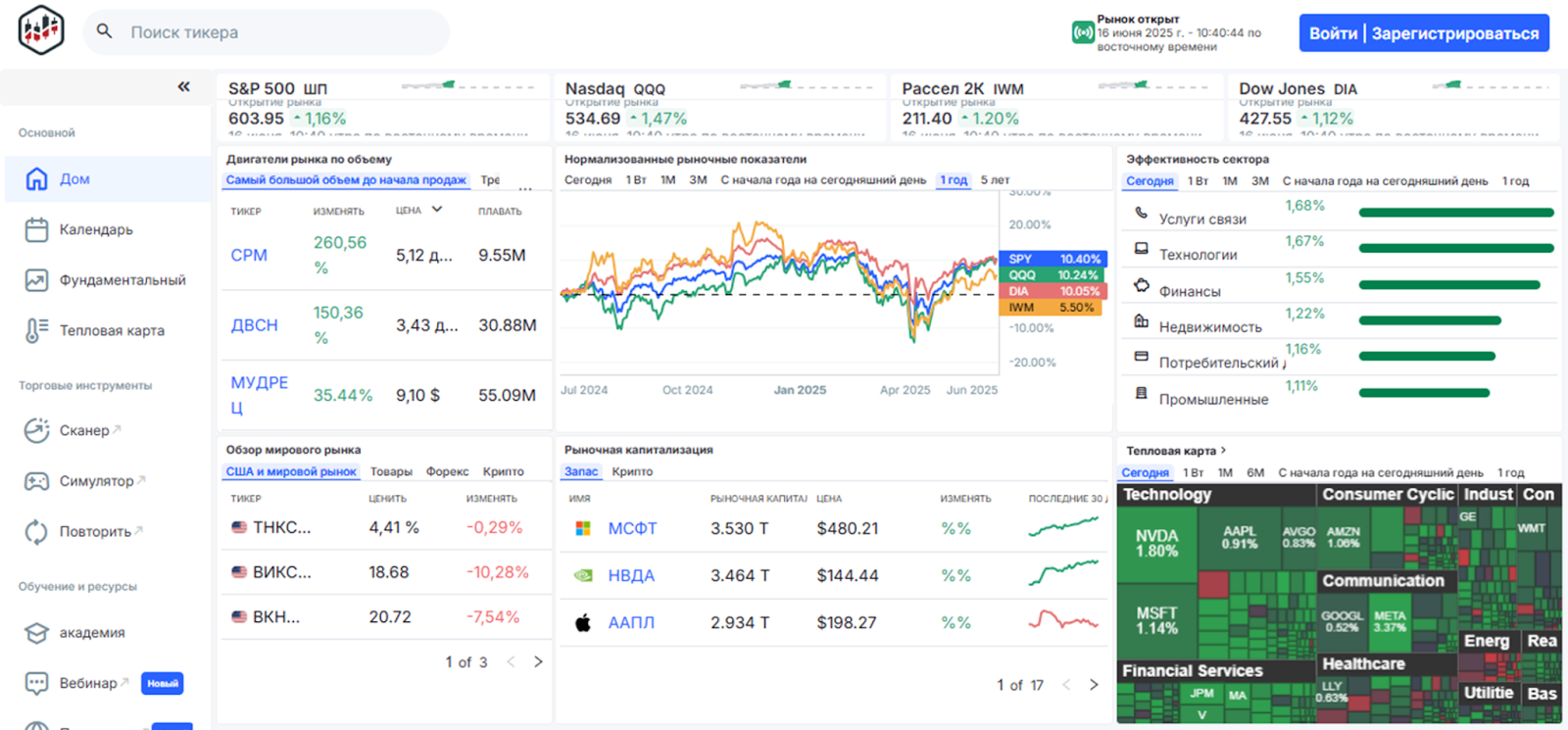The height and width of the screenshot is (730, 1568).
Task: Collapse the left sidebar with double chevron
Action: click(x=183, y=87)
